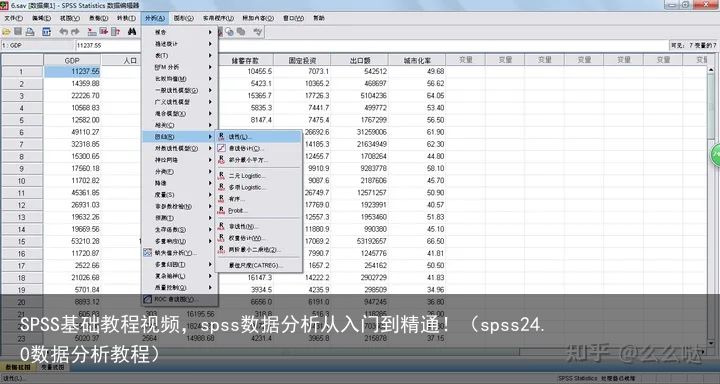Click the Print icon in toolbar
This screenshot has width=720, height=384.
(30, 32)
